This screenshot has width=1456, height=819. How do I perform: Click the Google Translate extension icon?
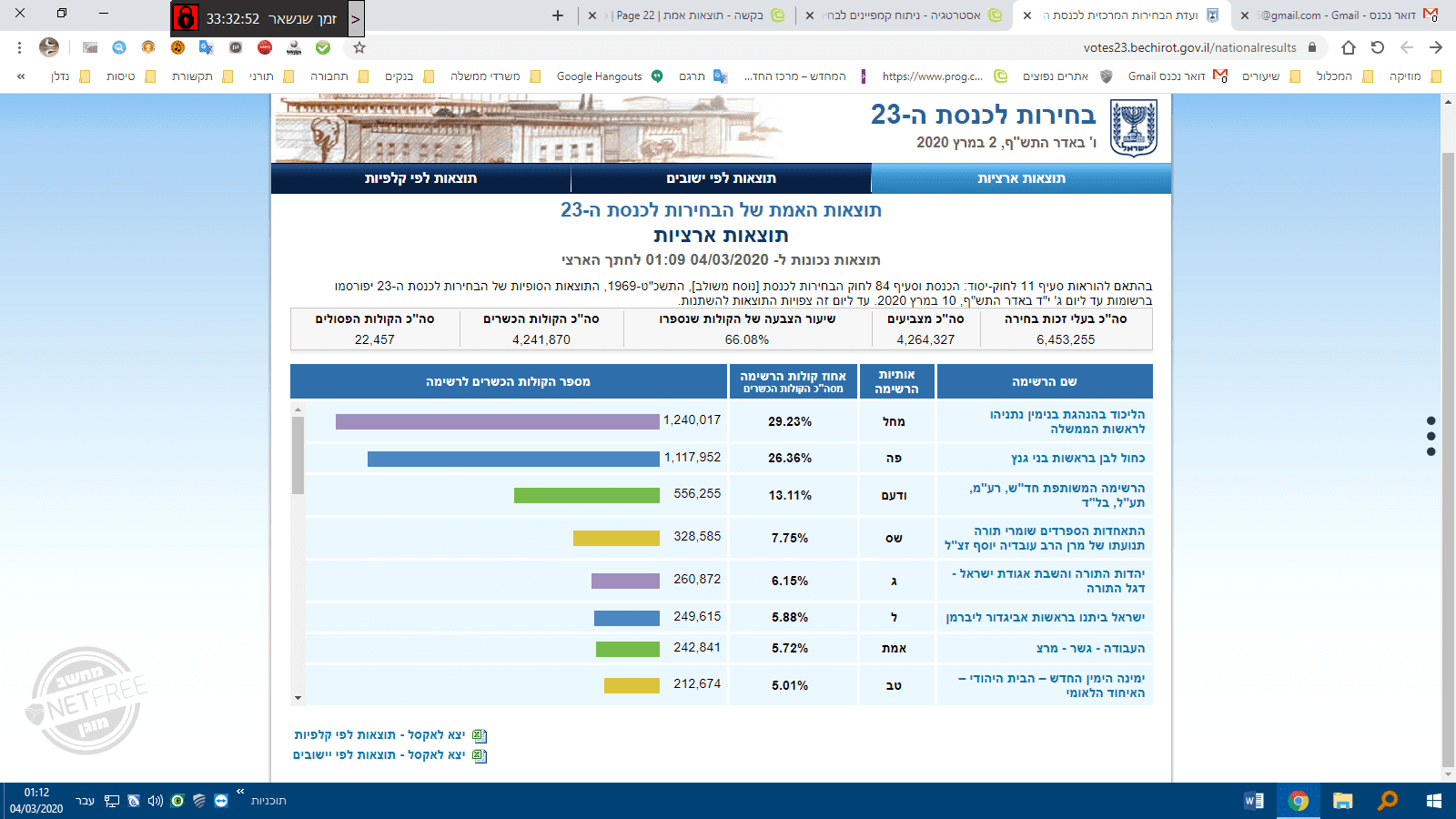[207, 47]
